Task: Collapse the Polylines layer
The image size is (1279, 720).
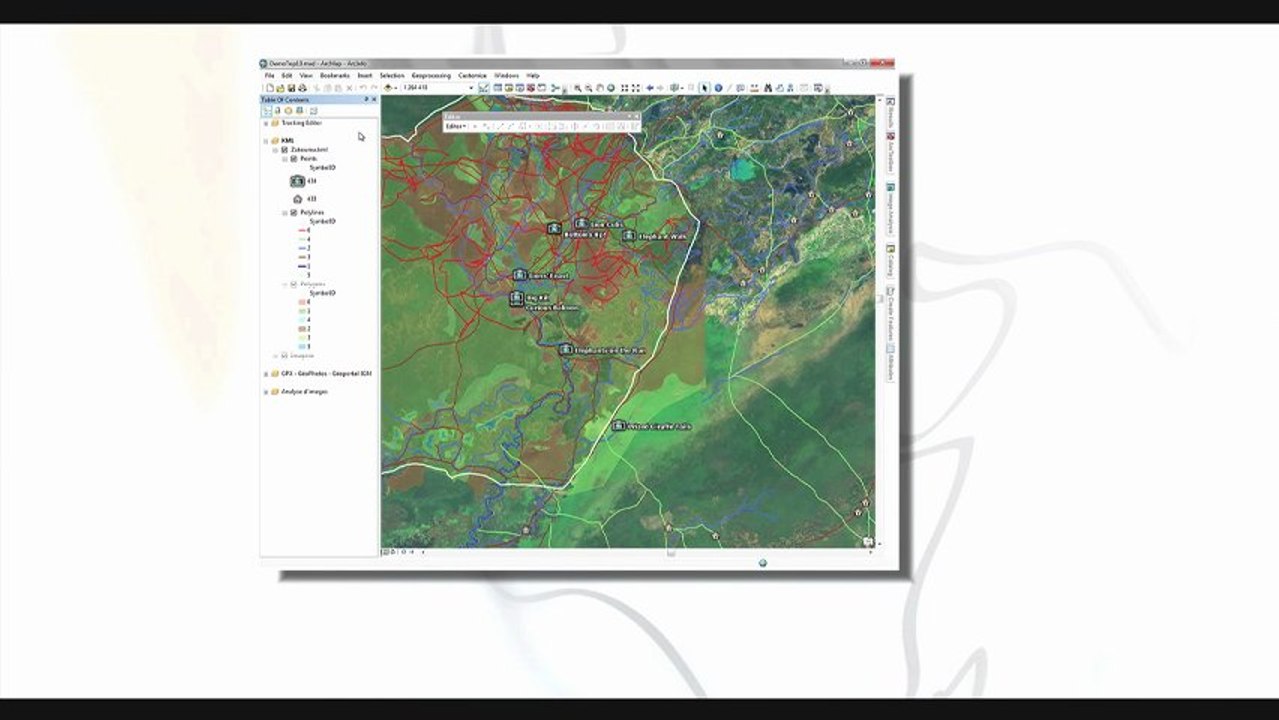Action: [x=284, y=213]
